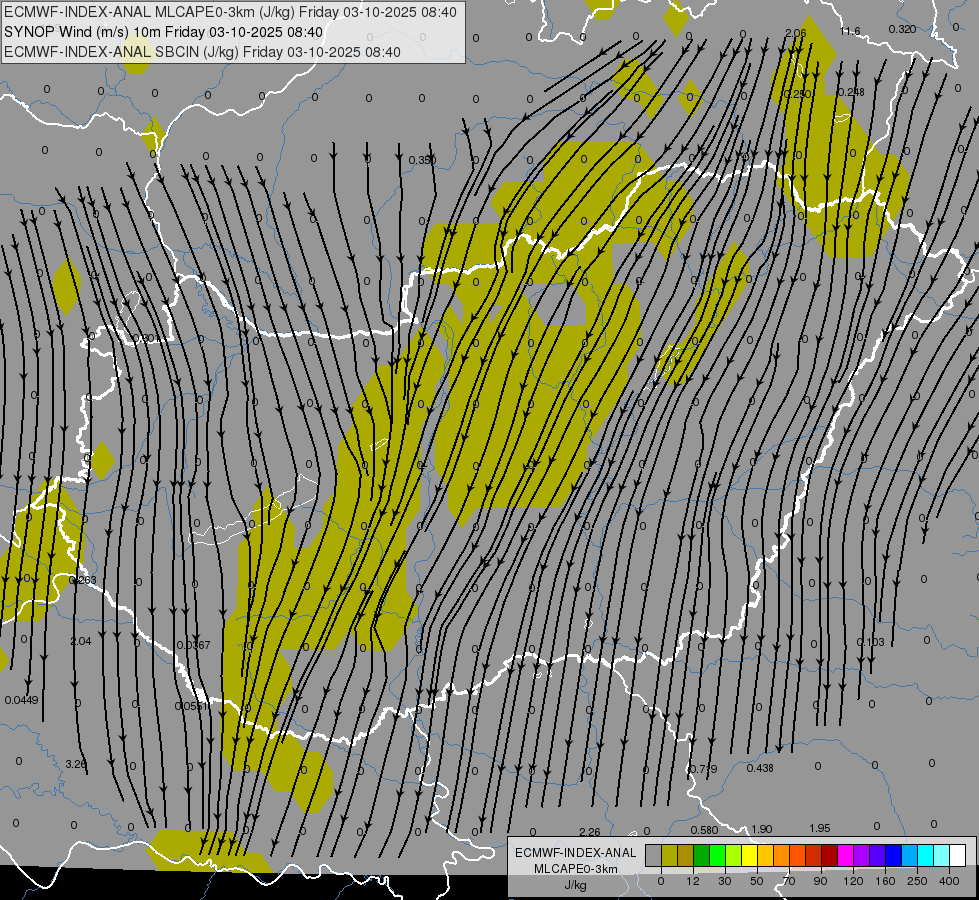Click the J/kg unit label in the legend
Image resolution: width=979 pixels, height=900 pixels.
(575, 885)
